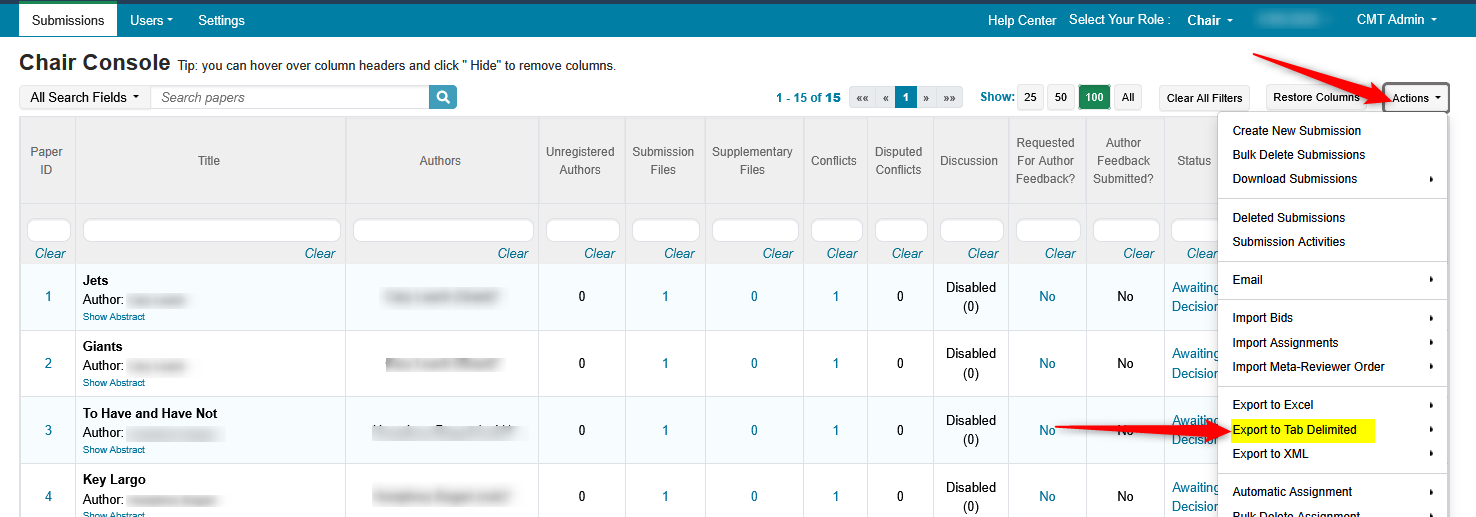Viewport: 1476px width, 517px height.
Task: Open the Settings tab
Action: tap(221, 20)
